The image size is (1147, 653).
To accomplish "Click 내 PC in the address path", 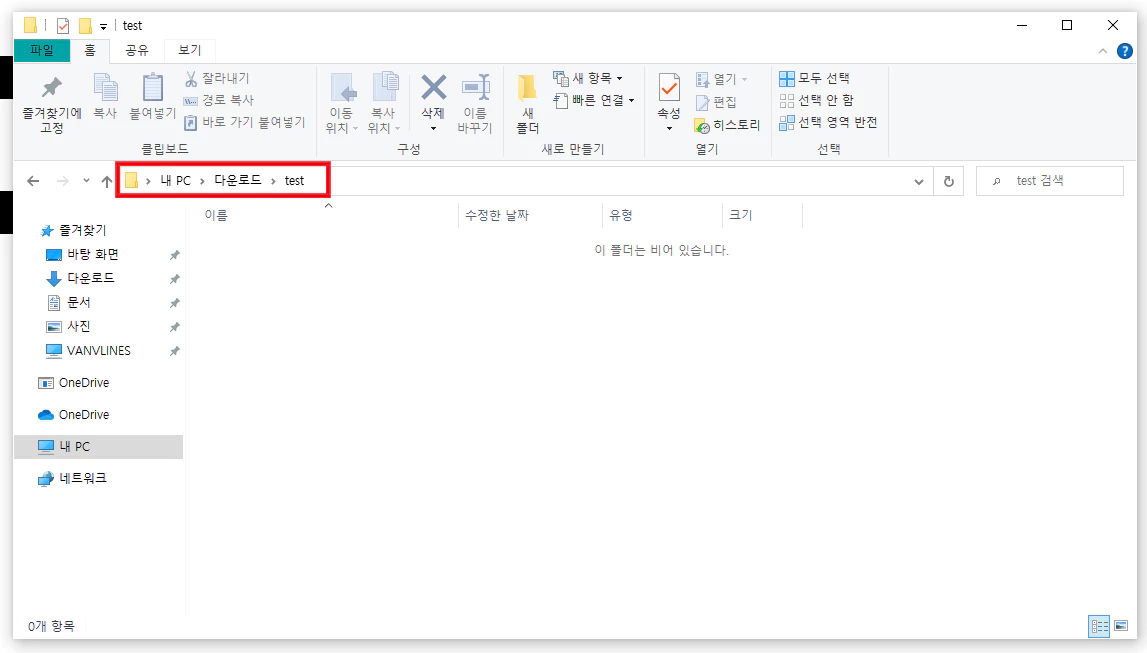I will point(176,181).
